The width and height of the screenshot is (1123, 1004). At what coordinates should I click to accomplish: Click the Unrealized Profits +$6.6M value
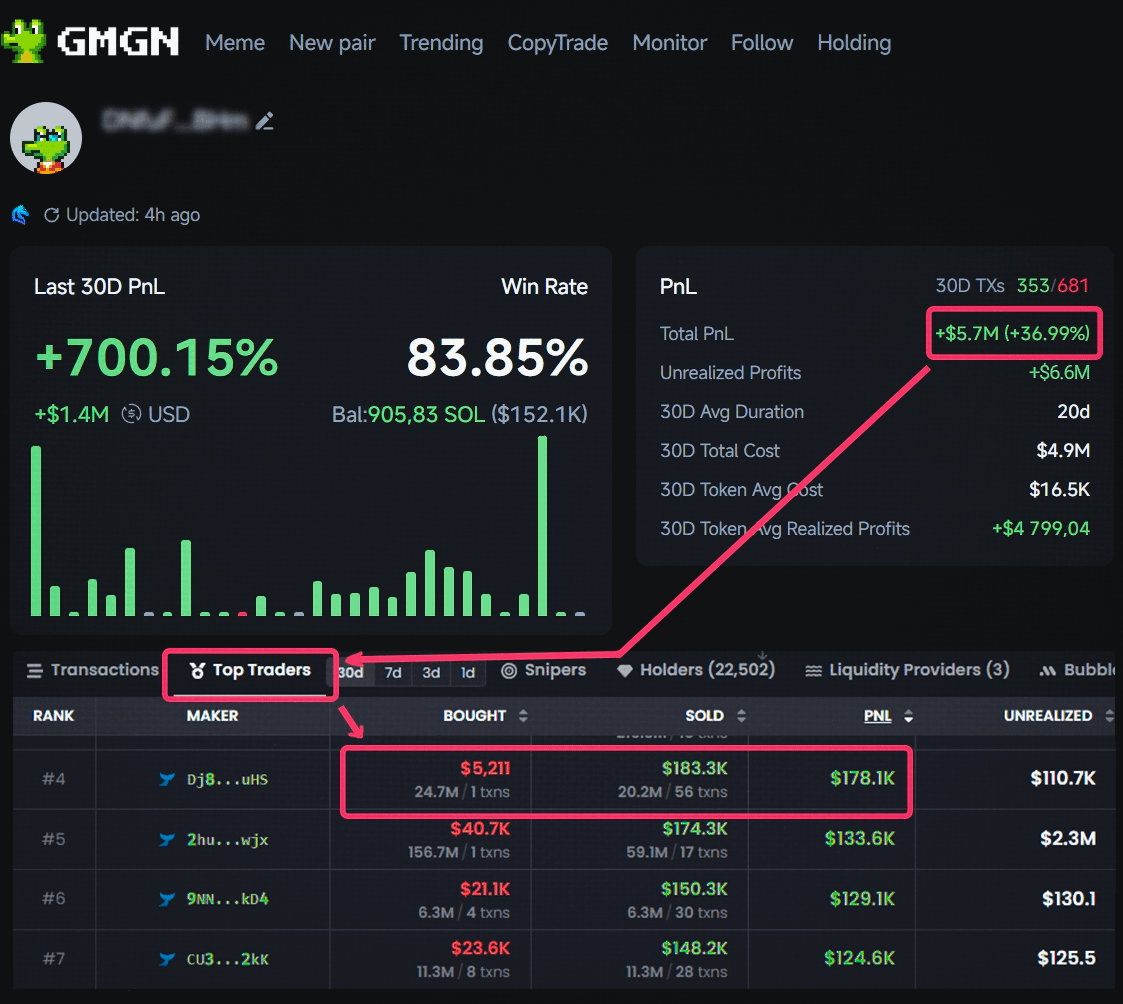coord(1059,372)
